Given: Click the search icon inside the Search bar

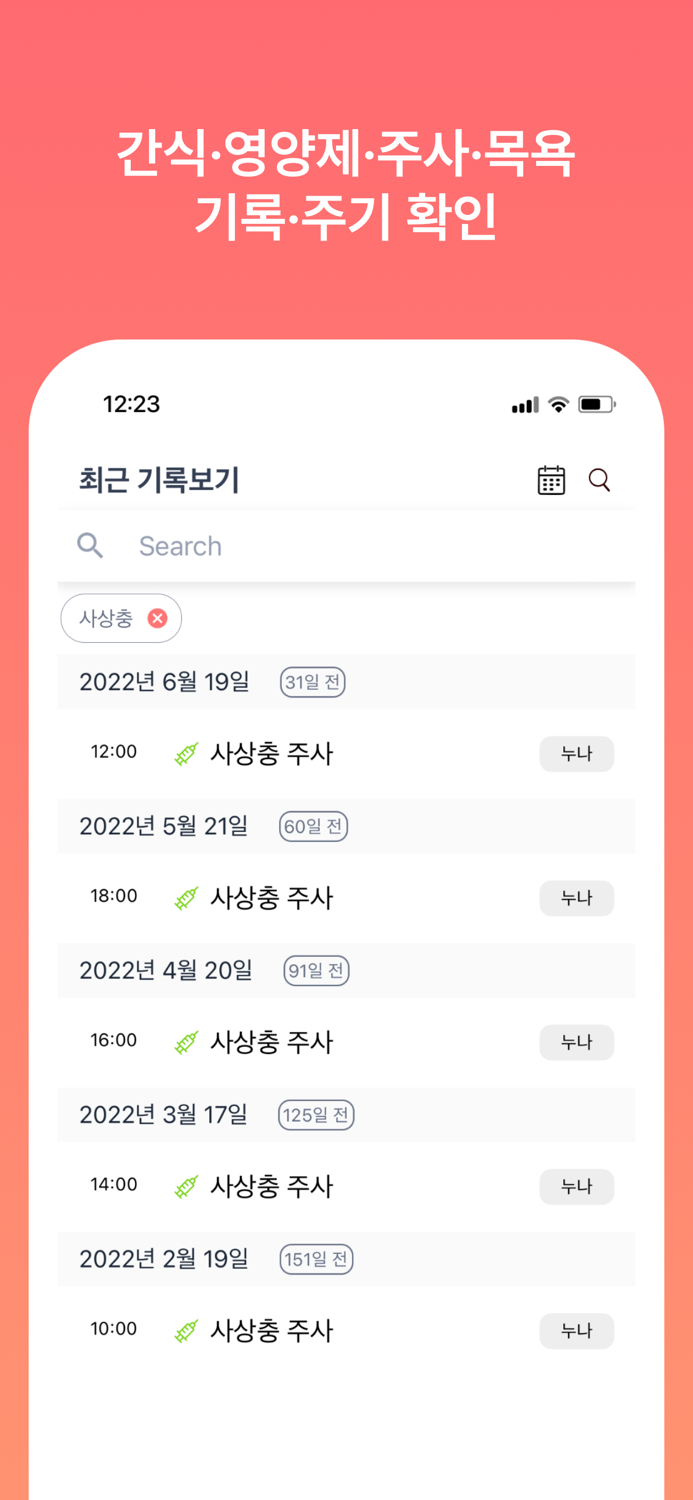Looking at the screenshot, I should 89,546.
